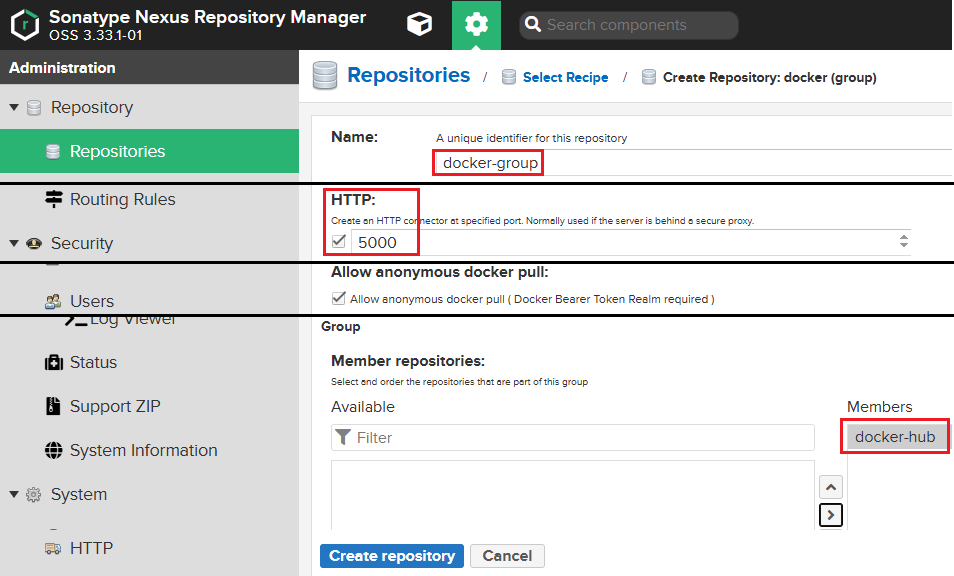This screenshot has height=576, width=954.
Task: Click the HTTP port spinner arrows
Action: point(904,241)
